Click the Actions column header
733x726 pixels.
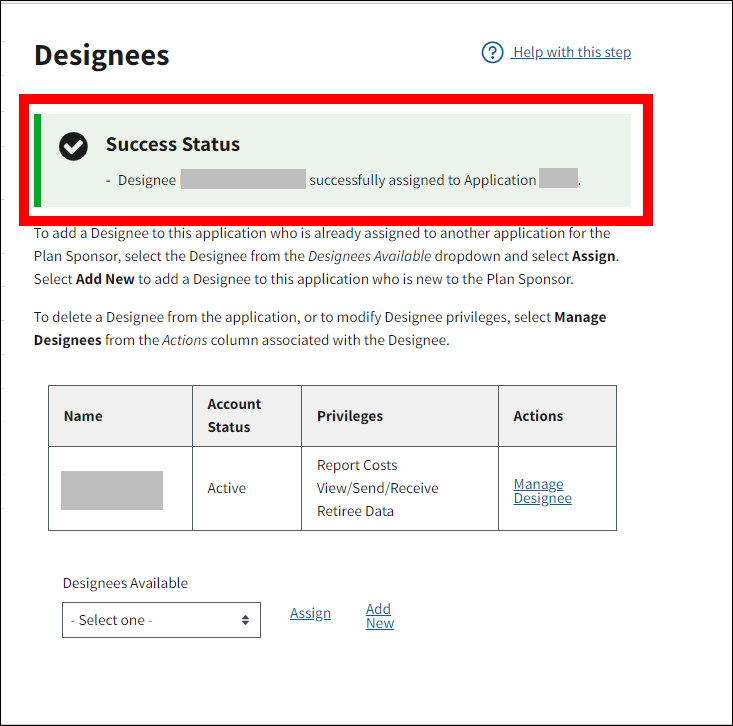tap(538, 416)
